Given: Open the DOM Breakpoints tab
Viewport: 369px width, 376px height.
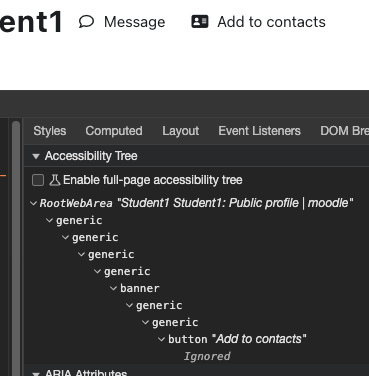Looking at the screenshot, I should pos(344,131).
